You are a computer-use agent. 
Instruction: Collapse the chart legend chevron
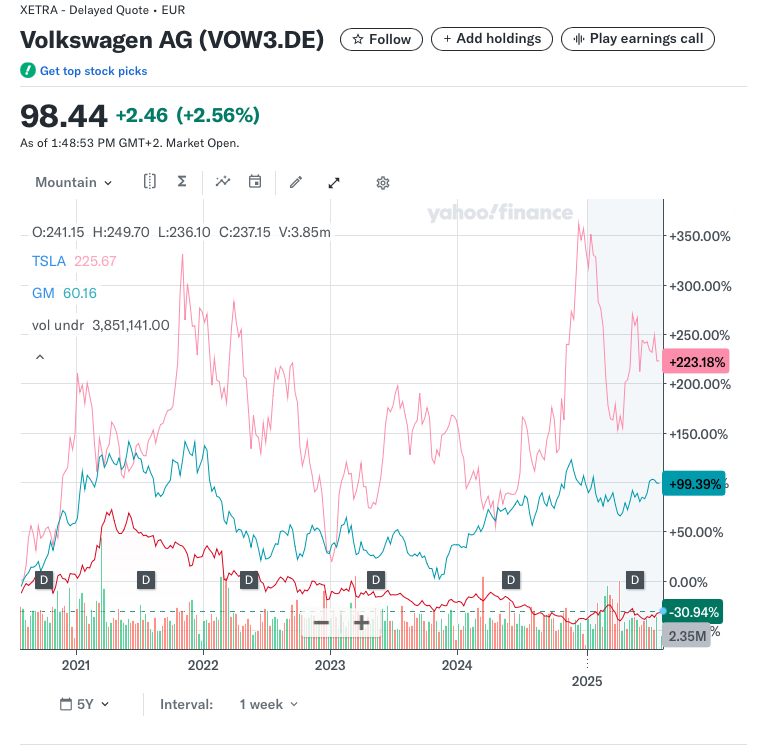[40, 357]
